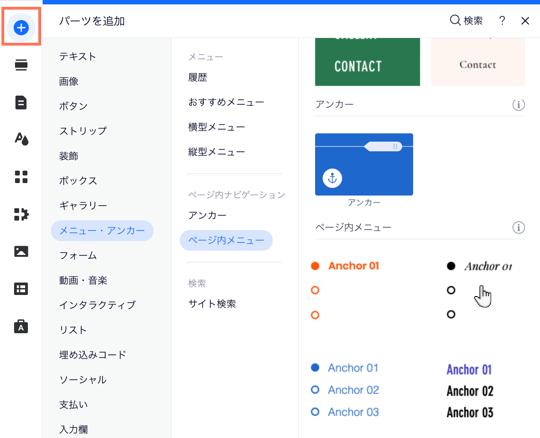
Task: Select インタラクティブ category
Action: tap(97, 305)
